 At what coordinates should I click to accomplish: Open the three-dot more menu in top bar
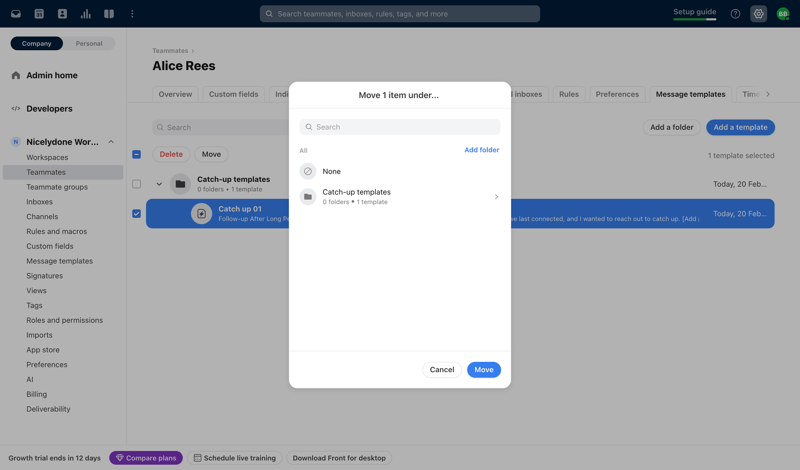[132, 14]
